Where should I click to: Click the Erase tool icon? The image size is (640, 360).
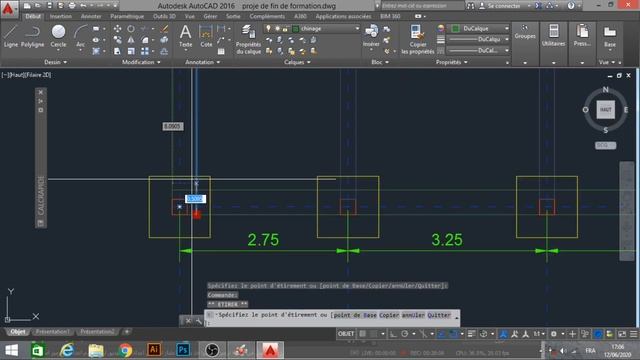coord(164,29)
